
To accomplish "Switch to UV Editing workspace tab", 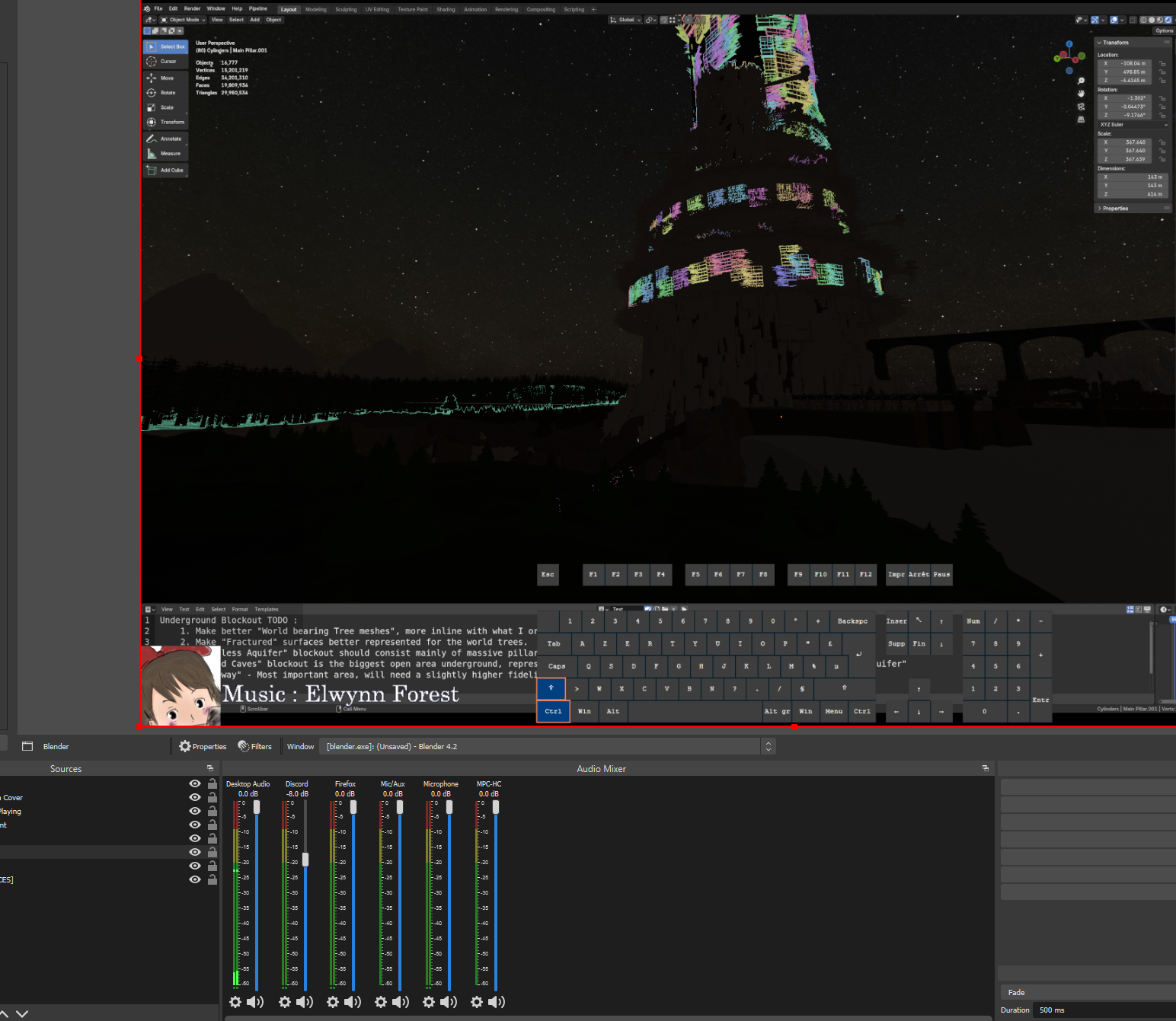I will (377, 10).
